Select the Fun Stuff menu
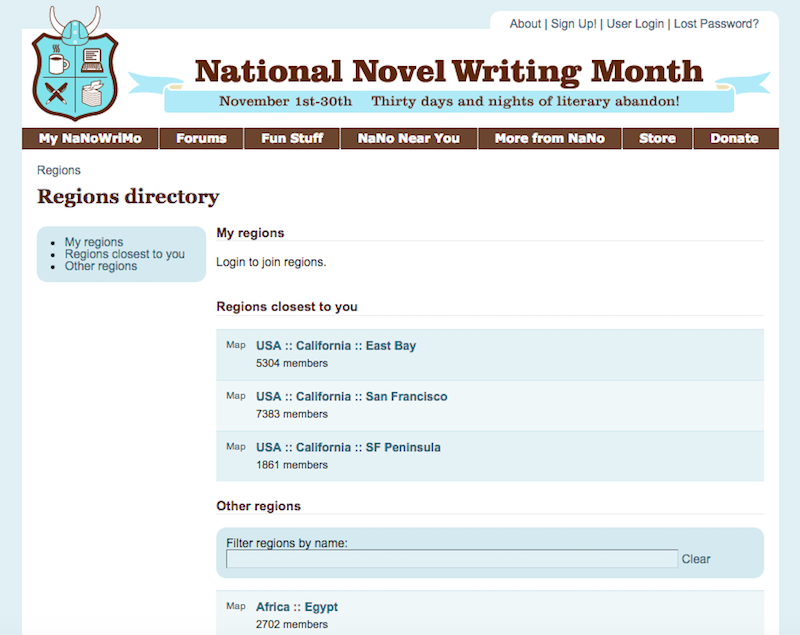This screenshot has width=800, height=635. pyautogui.click(x=292, y=138)
